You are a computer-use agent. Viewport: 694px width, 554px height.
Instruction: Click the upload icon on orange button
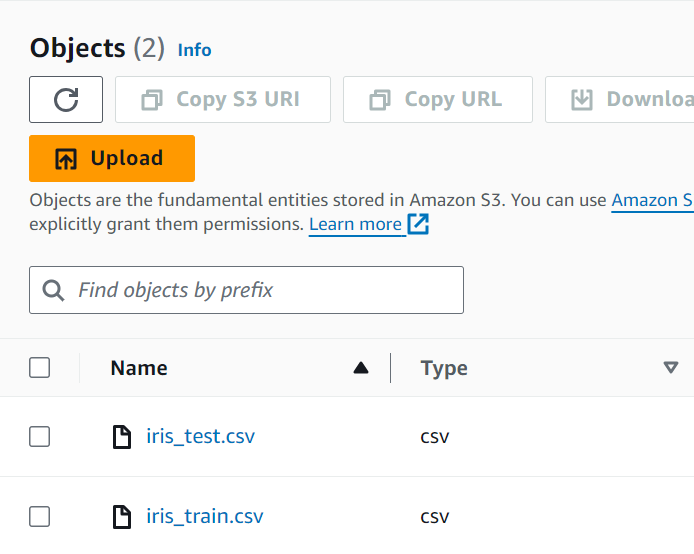(x=66, y=158)
